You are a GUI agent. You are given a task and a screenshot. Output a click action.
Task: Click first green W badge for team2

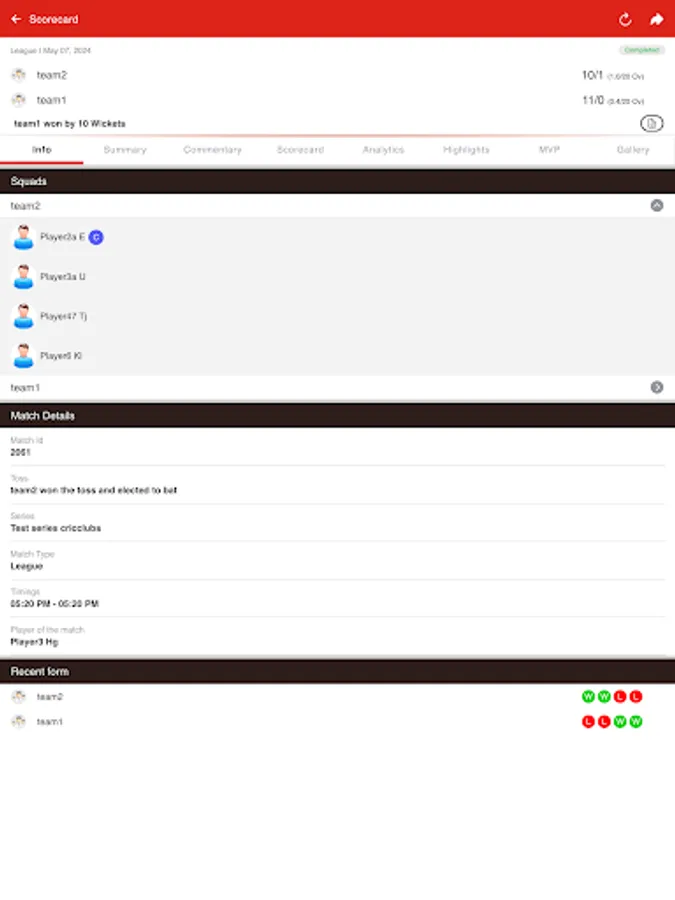(x=588, y=697)
